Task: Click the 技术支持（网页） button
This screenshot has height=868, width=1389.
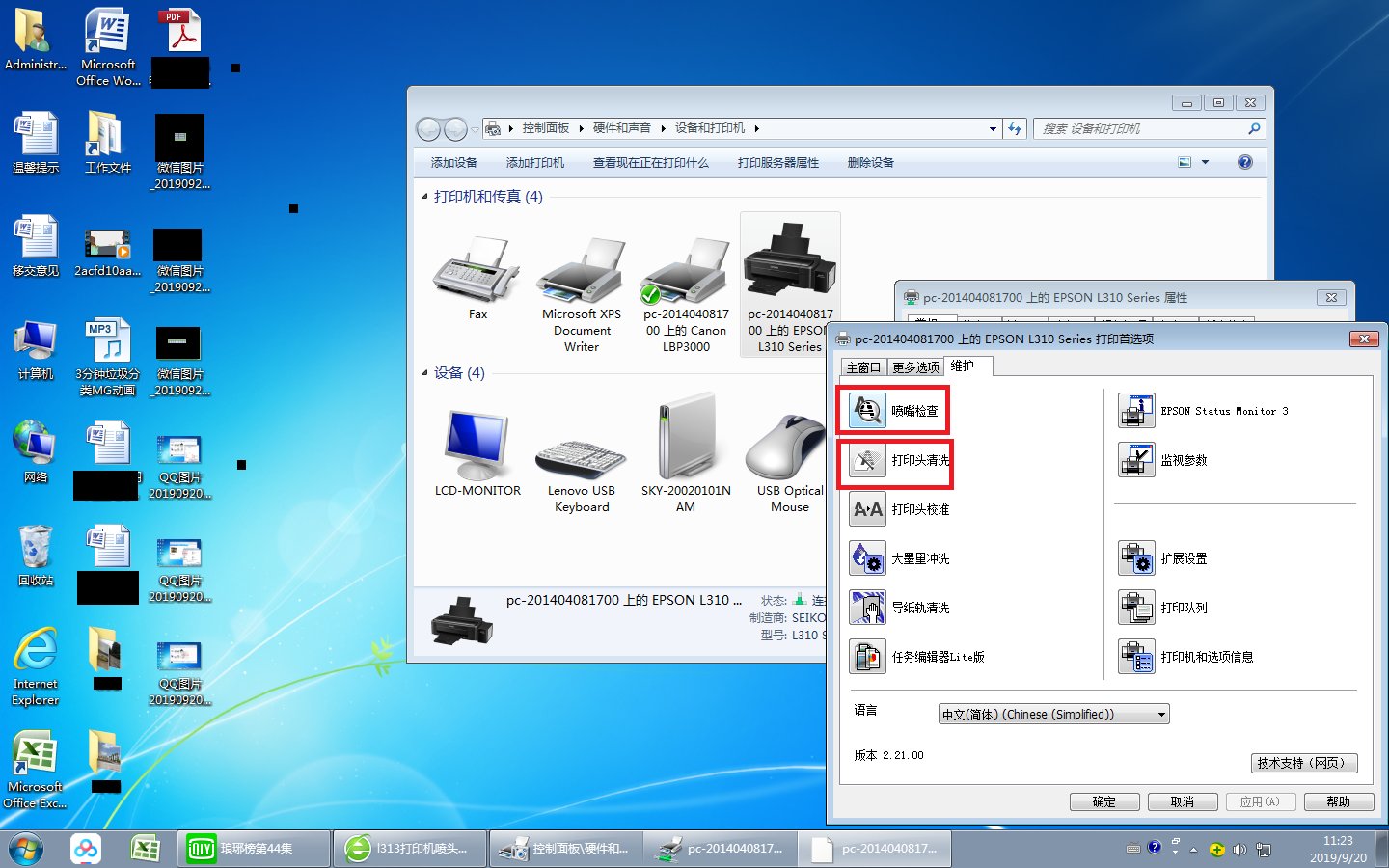Action: coord(1303,763)
